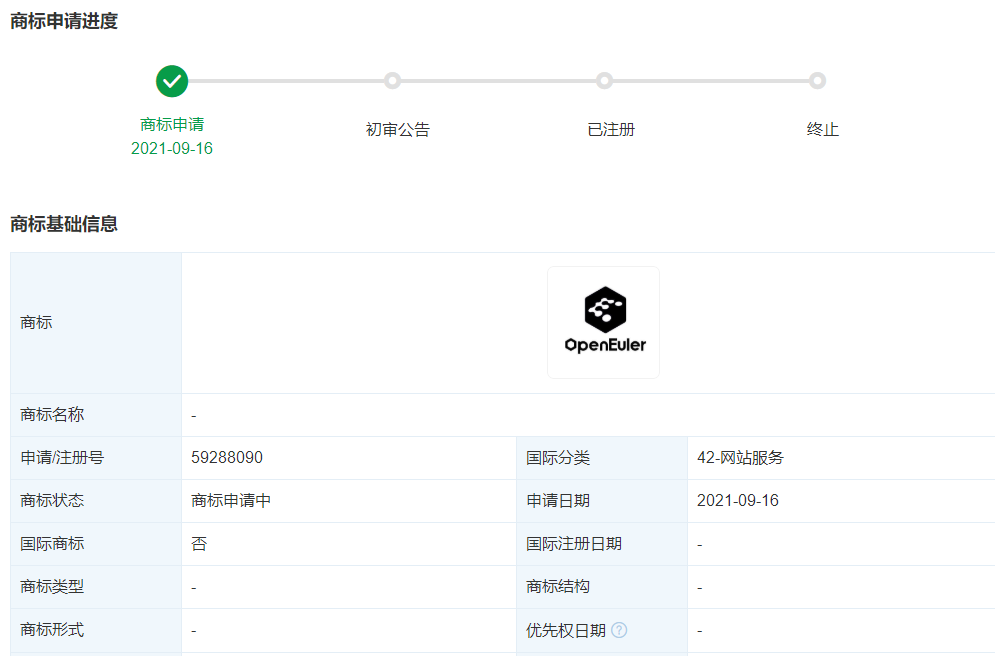Image resolution: width=995 pixels, height=656 pixels.
Task: Select the registration number 59288090
Action: (227, 457)
